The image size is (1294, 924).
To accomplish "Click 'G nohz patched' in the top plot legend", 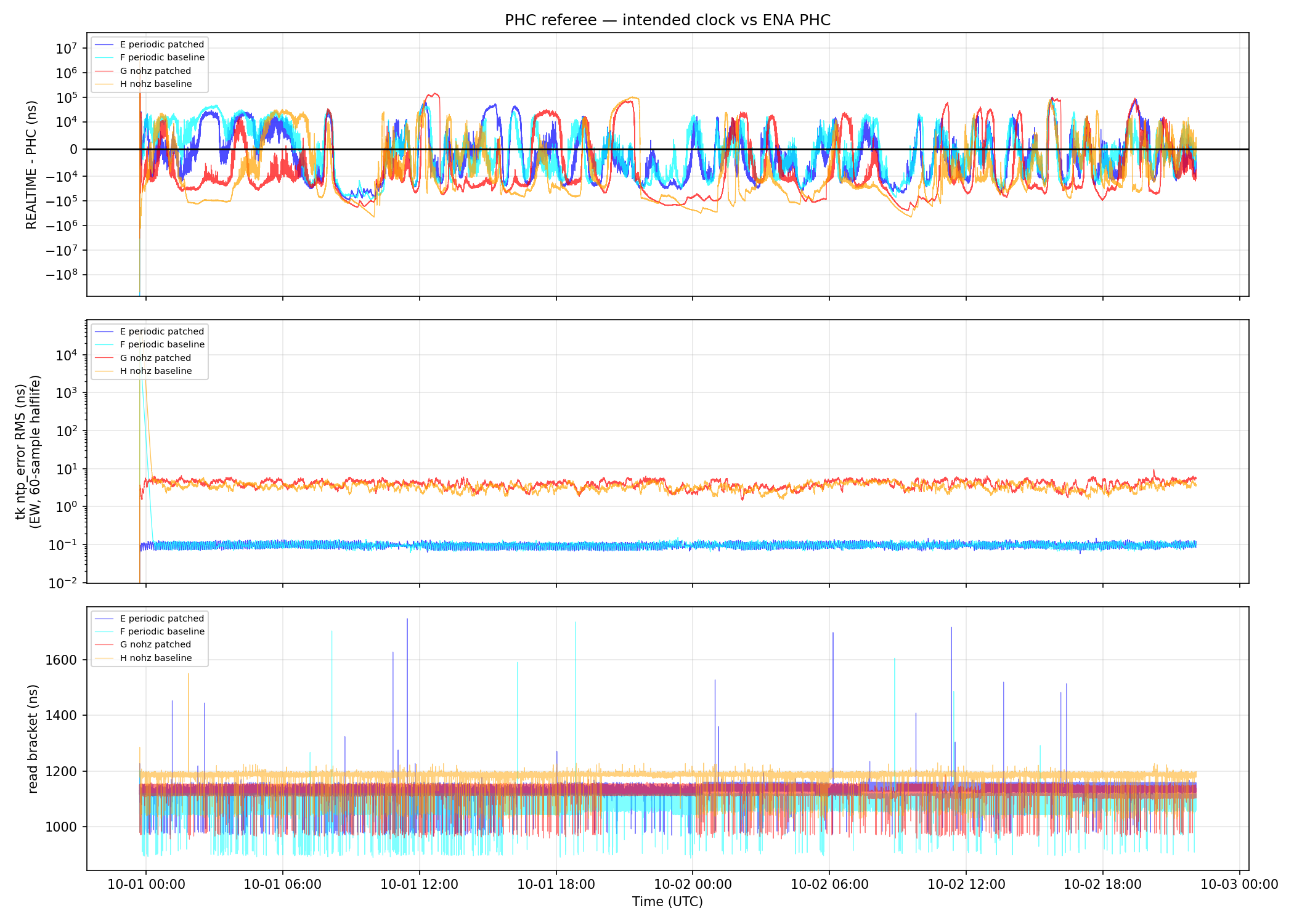I will 155,71.
